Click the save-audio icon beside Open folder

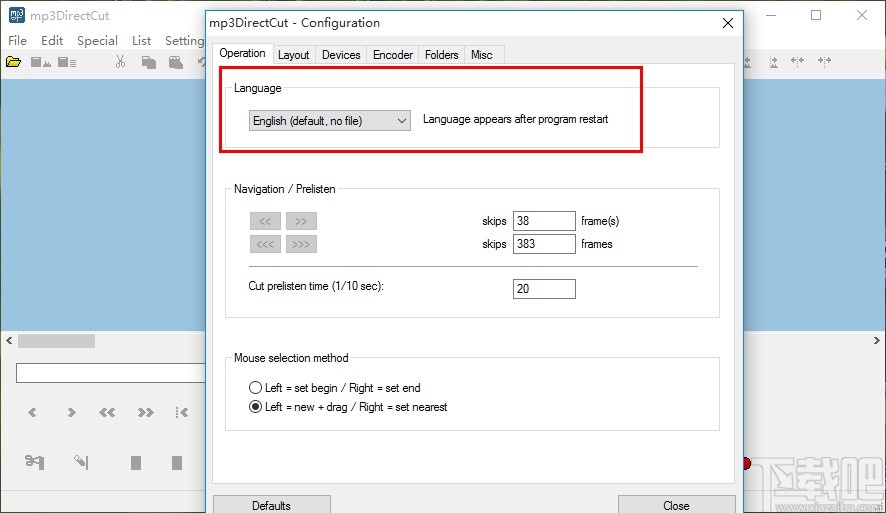pyautogui.click(x=40, y=62)
